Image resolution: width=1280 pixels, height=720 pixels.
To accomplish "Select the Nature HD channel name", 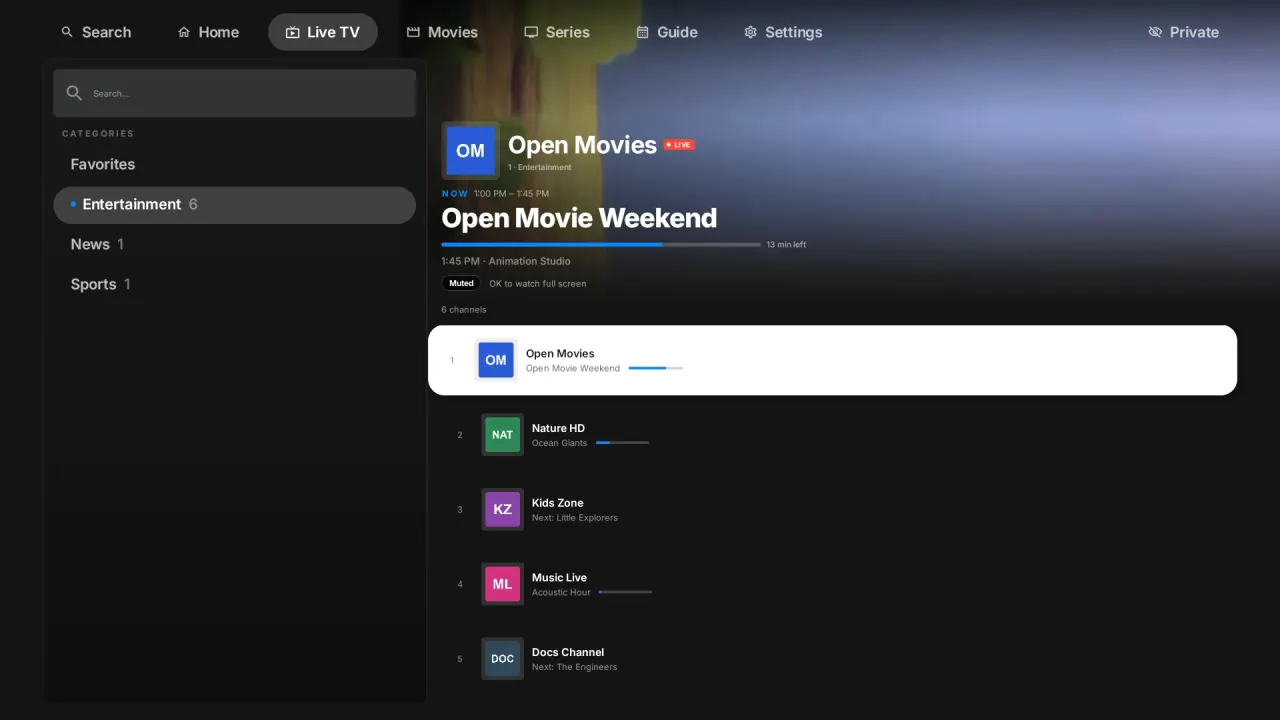I will click(558, 428).
